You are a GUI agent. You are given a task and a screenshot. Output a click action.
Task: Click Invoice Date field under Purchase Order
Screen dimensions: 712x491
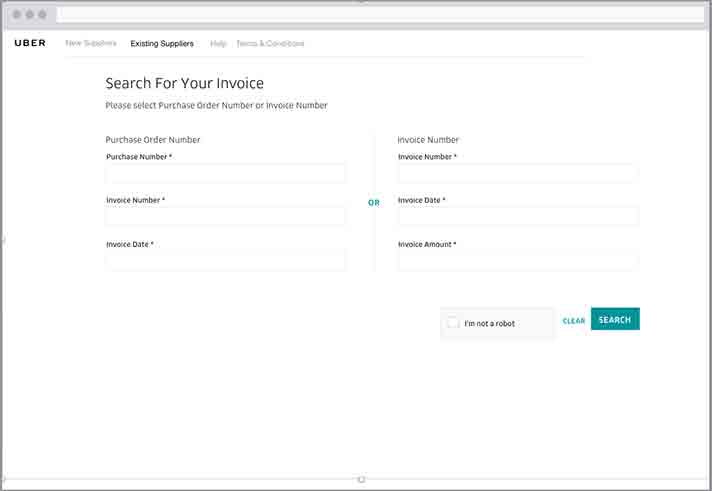point(225,261)
